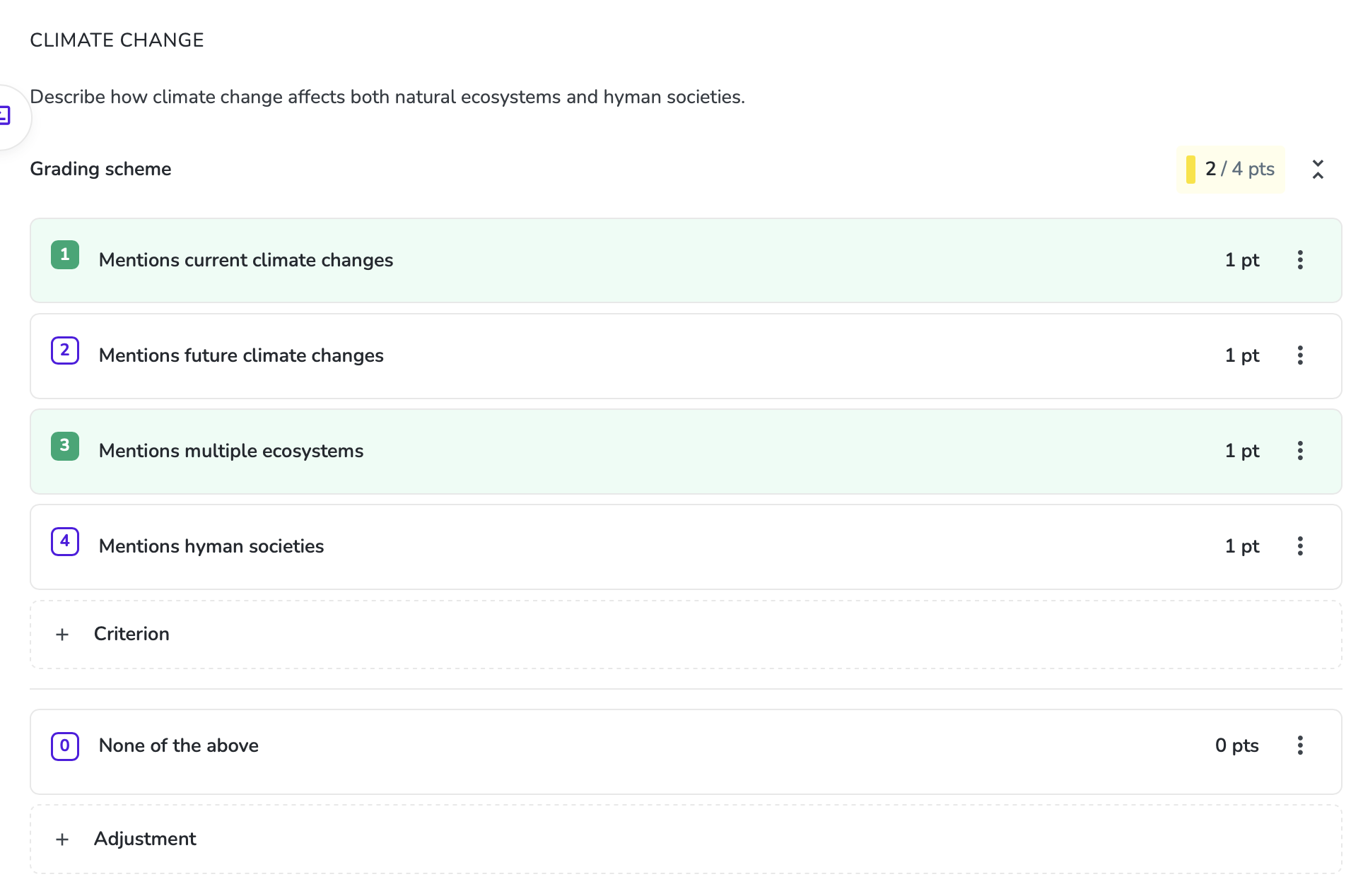
Task: Open options menu for Mentions hyman societies
Action: (1300, 546)
